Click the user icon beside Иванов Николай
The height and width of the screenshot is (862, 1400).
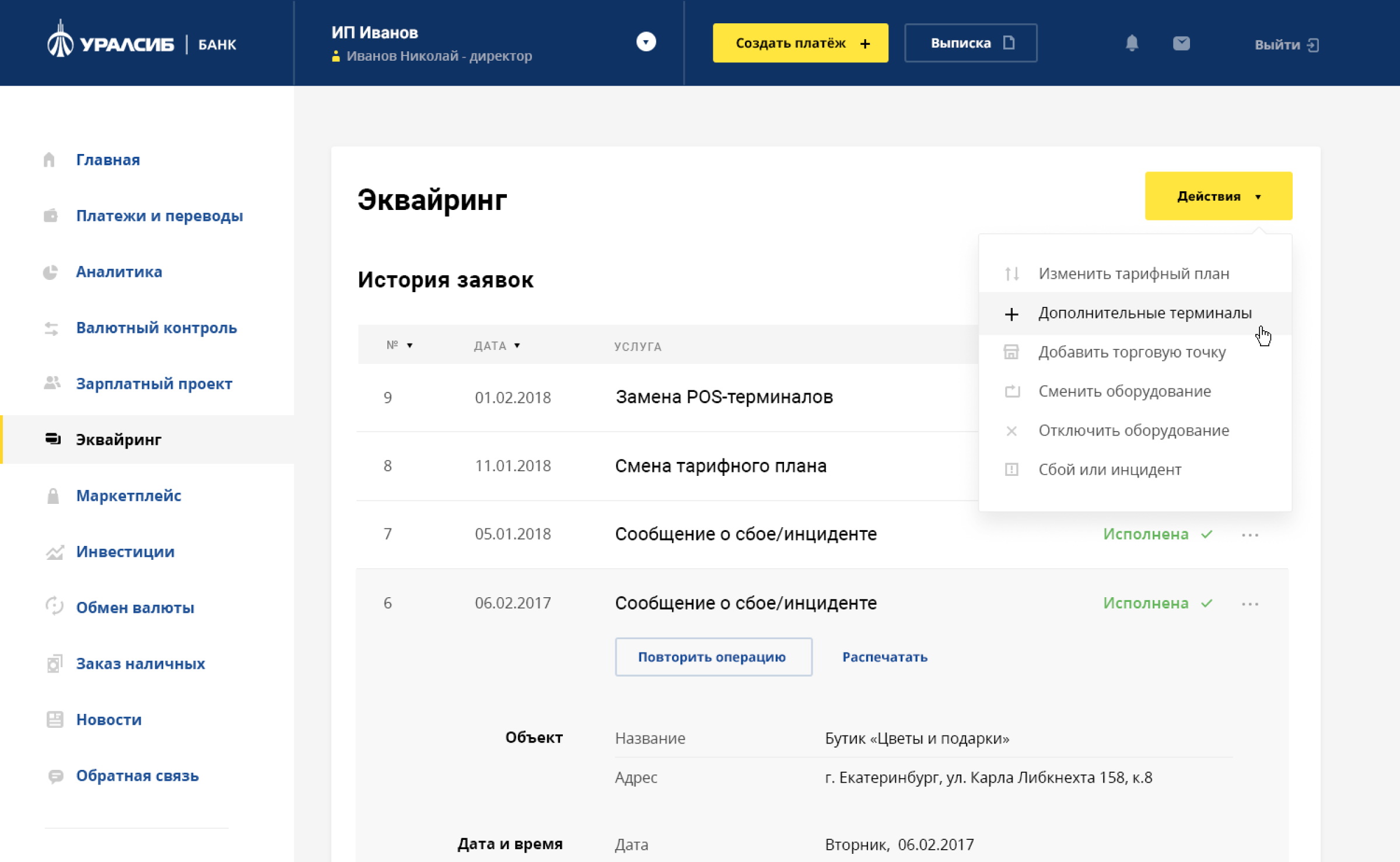[x=335, y=56]
